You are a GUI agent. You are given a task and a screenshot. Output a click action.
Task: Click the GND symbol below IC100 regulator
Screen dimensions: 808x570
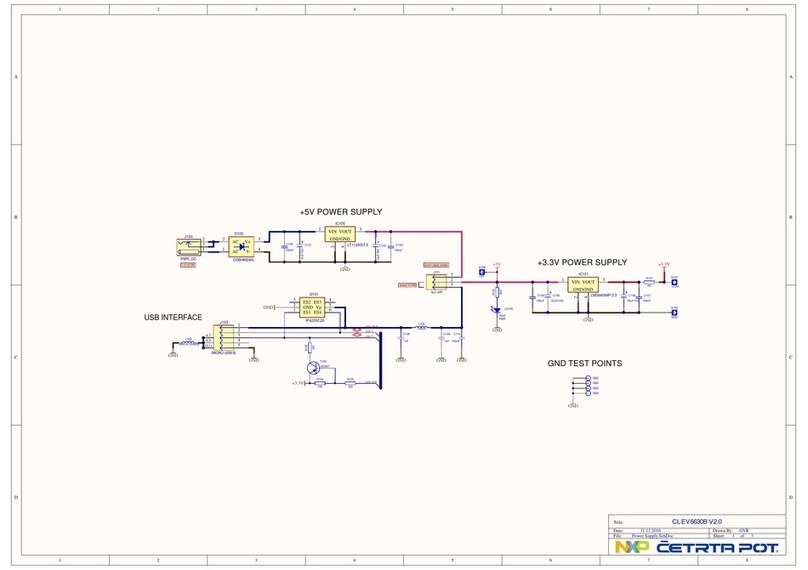click(345, 269)
